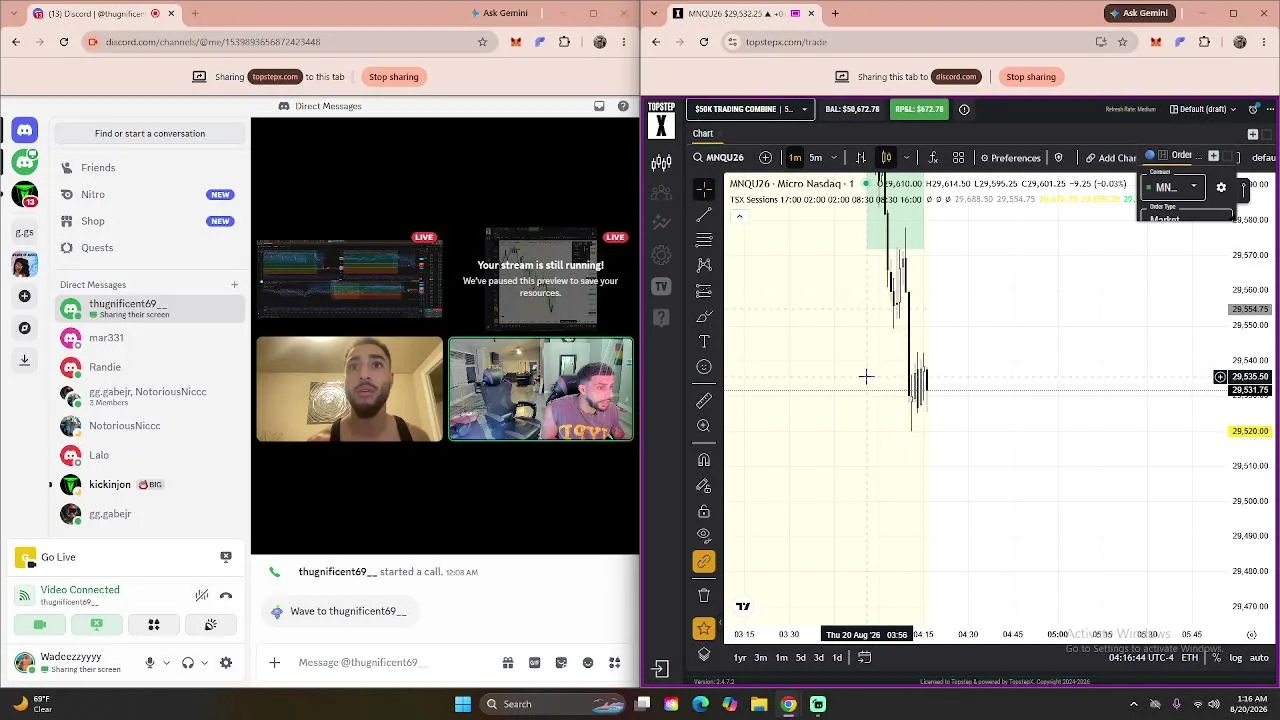Search symbol MNQU26 in chart toolbar
The height and width of the screenshot is (720, 1280).
(x=718, y=158)
